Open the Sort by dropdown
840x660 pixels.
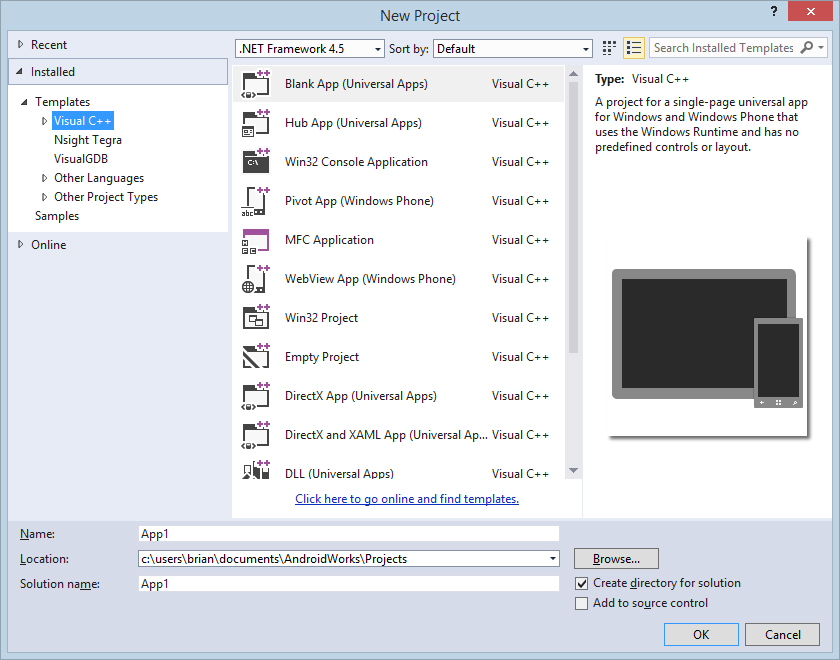coord(513,48)
